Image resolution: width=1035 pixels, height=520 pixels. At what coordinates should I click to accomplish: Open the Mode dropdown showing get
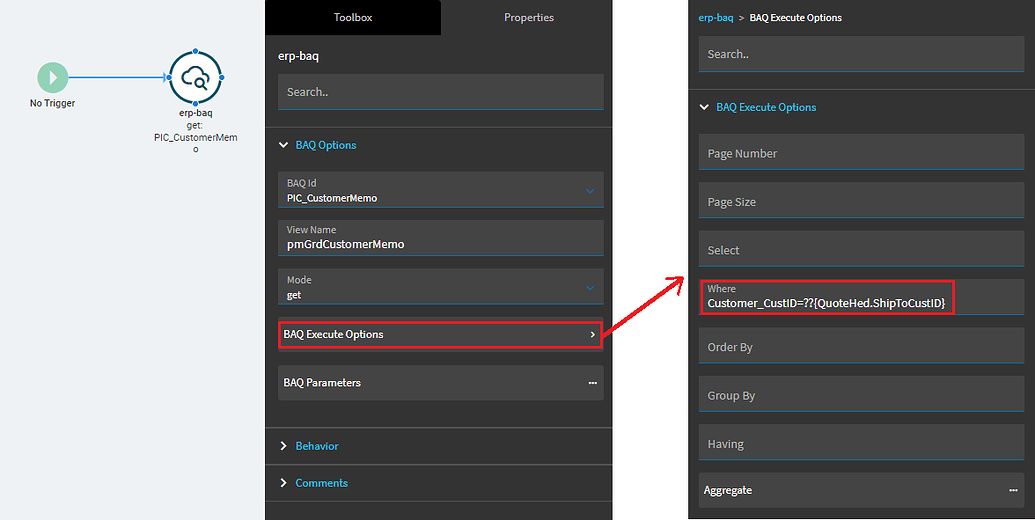(x=441, y=286)
